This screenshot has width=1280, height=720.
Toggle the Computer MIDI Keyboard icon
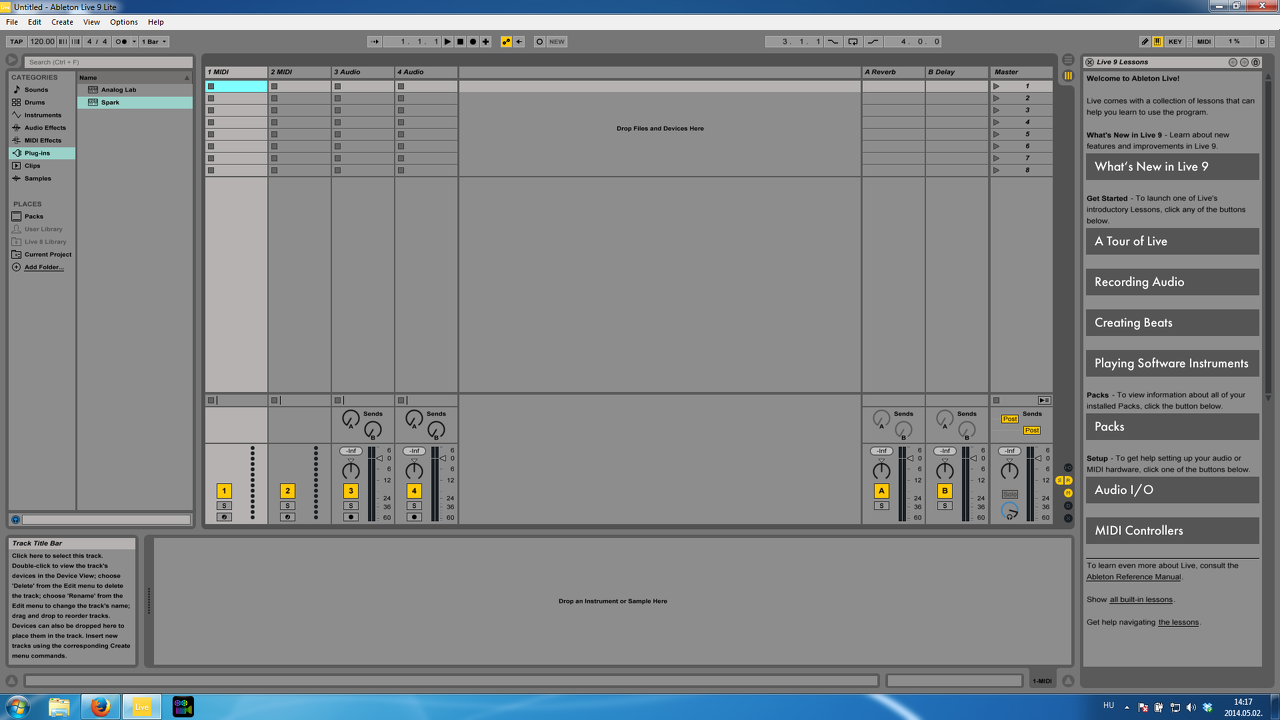click(1158, 42)
